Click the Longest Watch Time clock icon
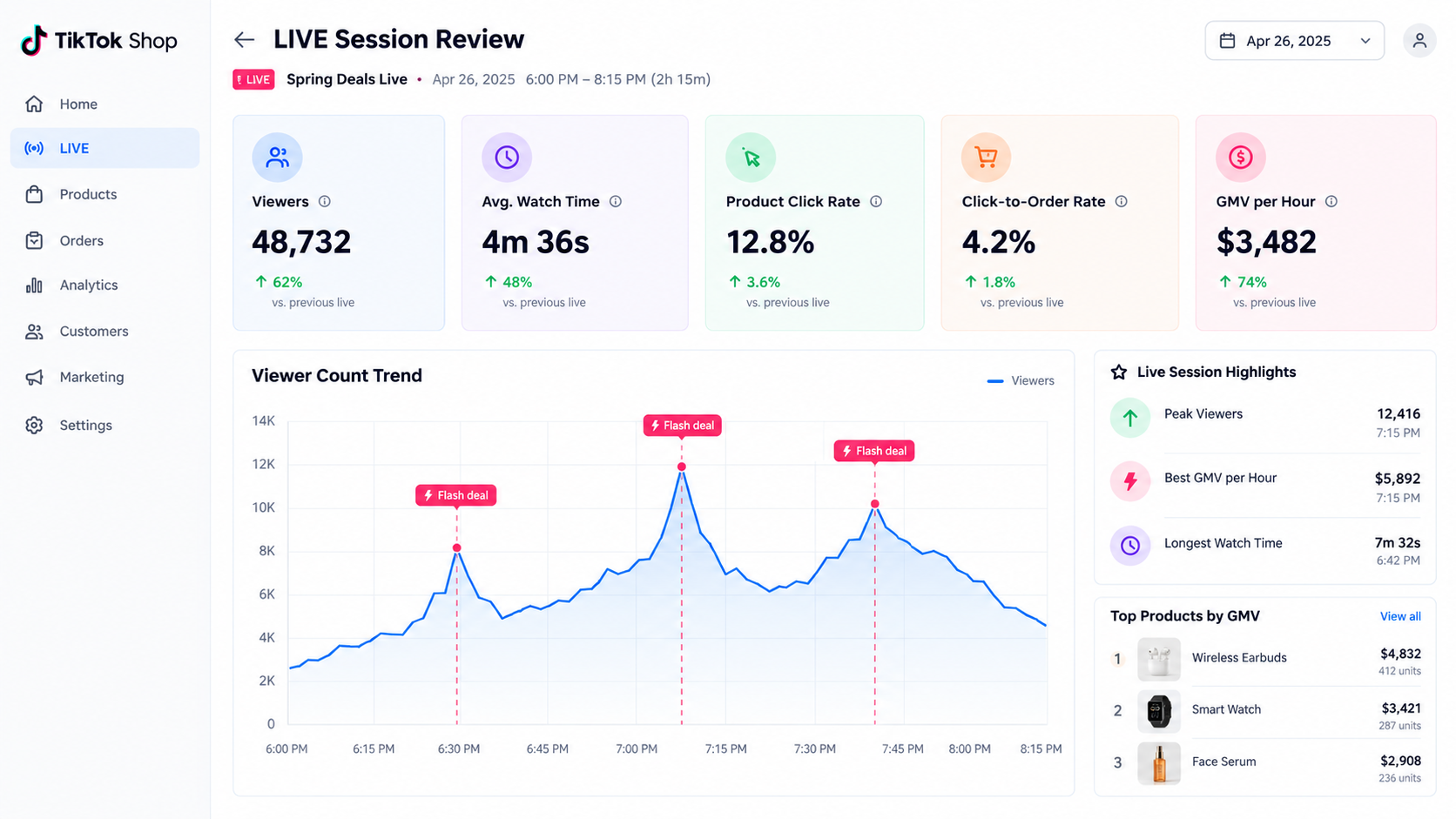The image size is (1456, 819). pos(1130,546)
